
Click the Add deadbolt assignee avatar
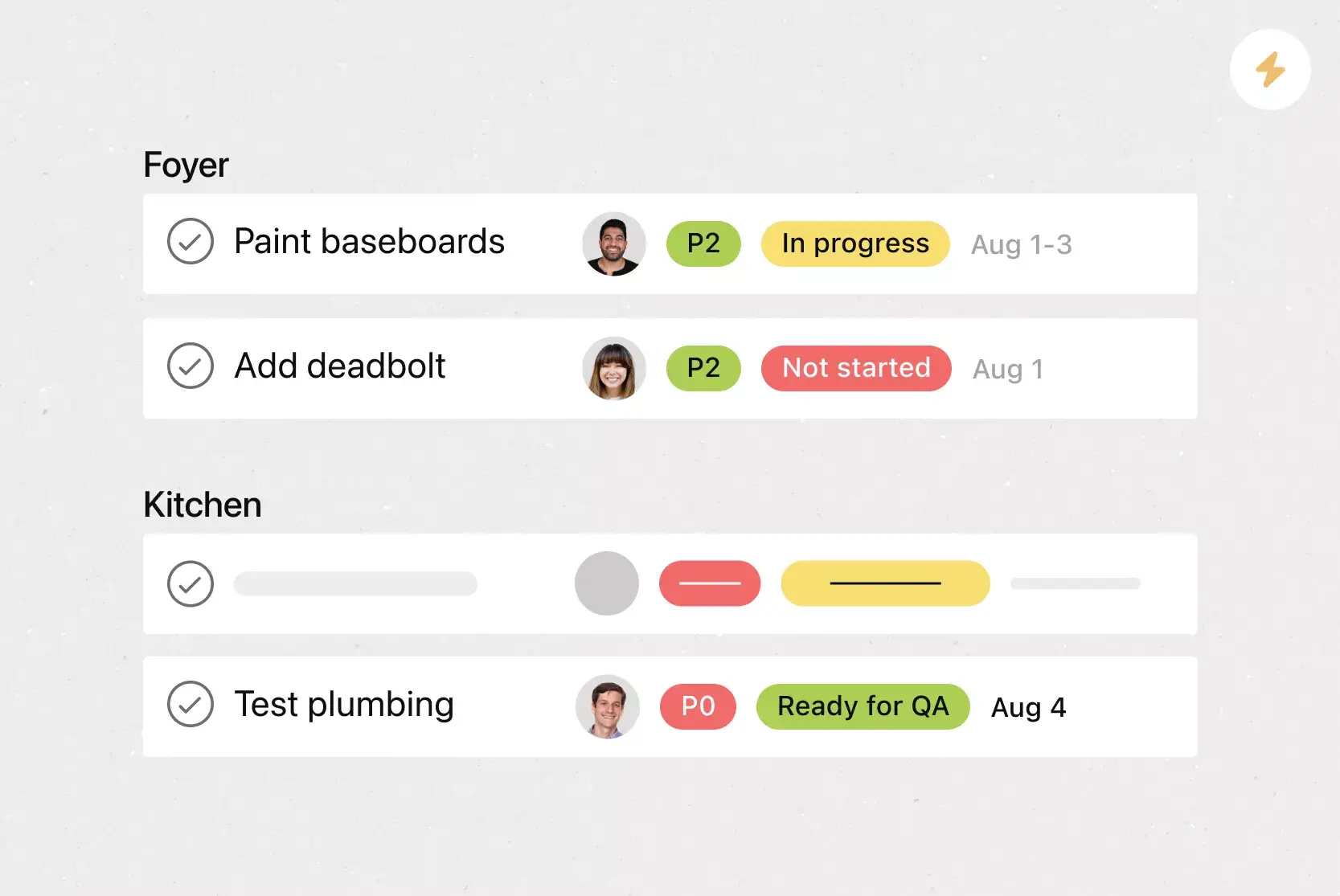614,368
